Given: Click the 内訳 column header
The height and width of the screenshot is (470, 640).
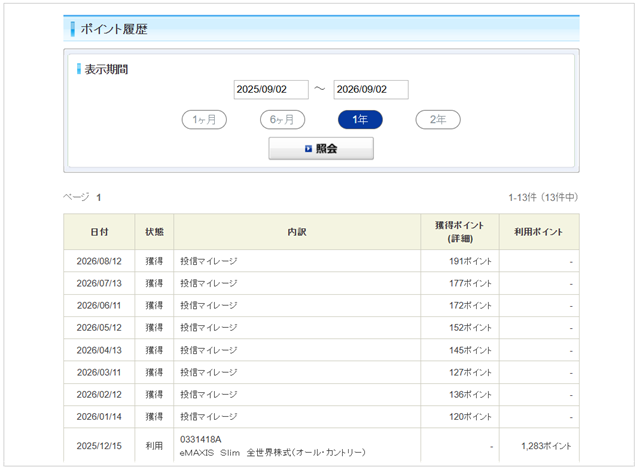Looking at the screenshot, I should point(297,232).
